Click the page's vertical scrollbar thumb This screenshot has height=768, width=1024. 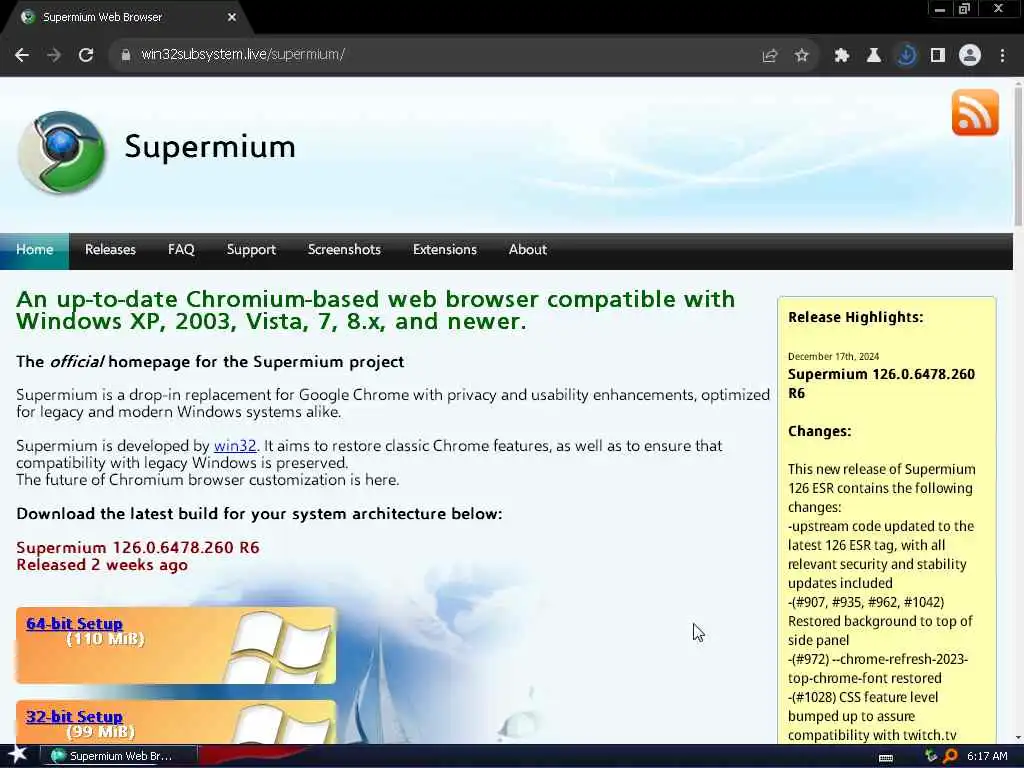coord(1018,157)
